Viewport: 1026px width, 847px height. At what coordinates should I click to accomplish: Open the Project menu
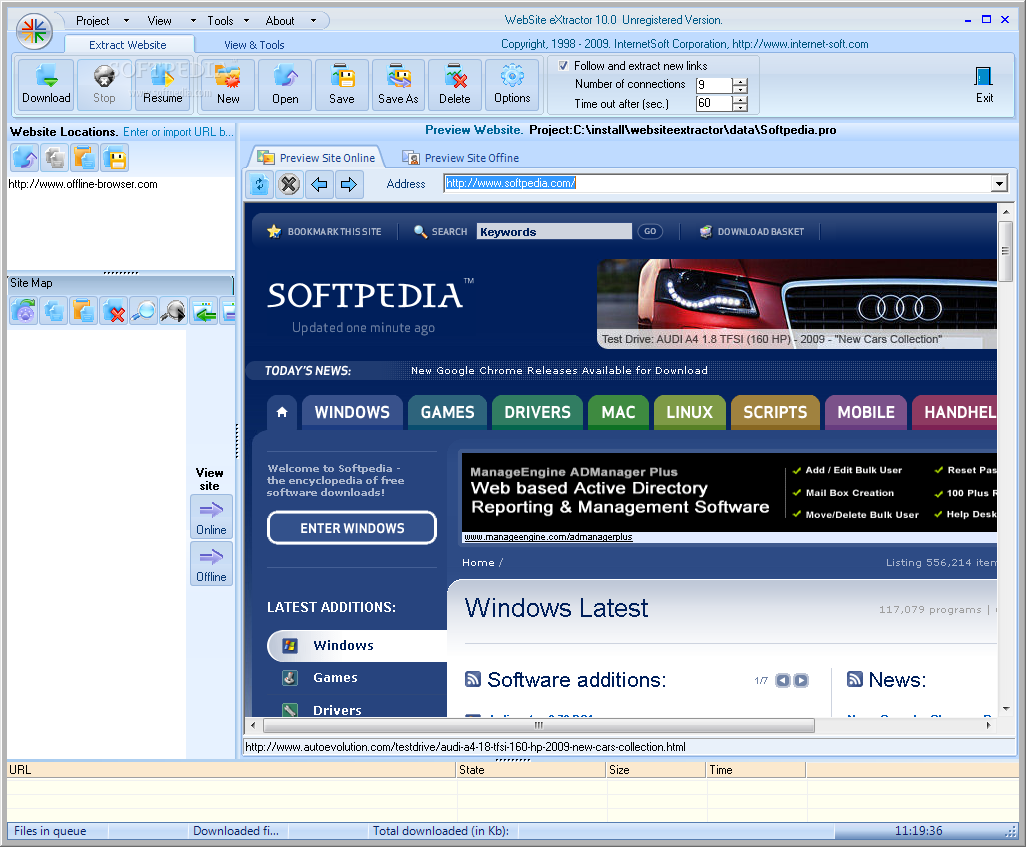tap(92, 21)
